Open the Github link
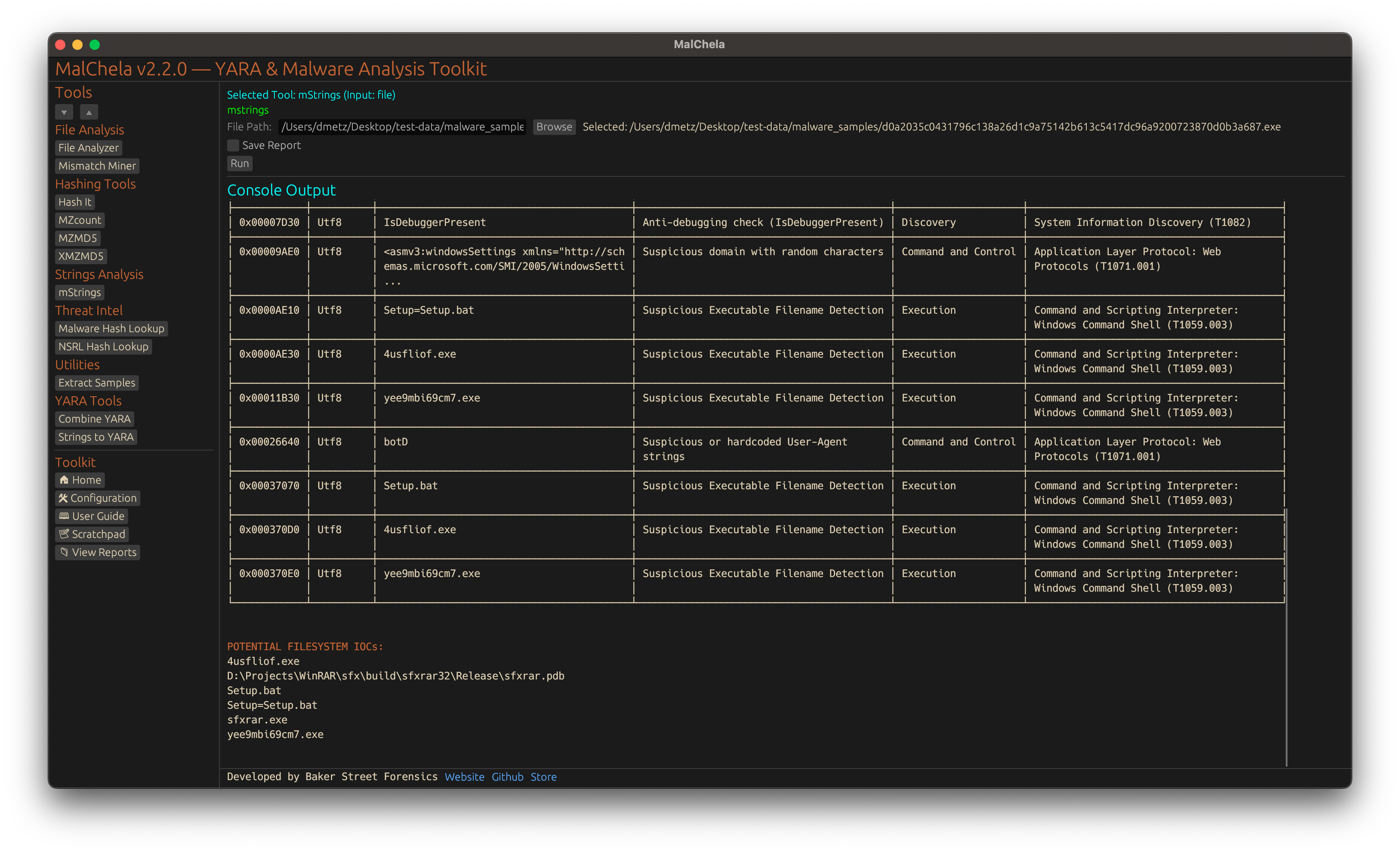This screenshot has height=852, width=1400. (507, 776)
